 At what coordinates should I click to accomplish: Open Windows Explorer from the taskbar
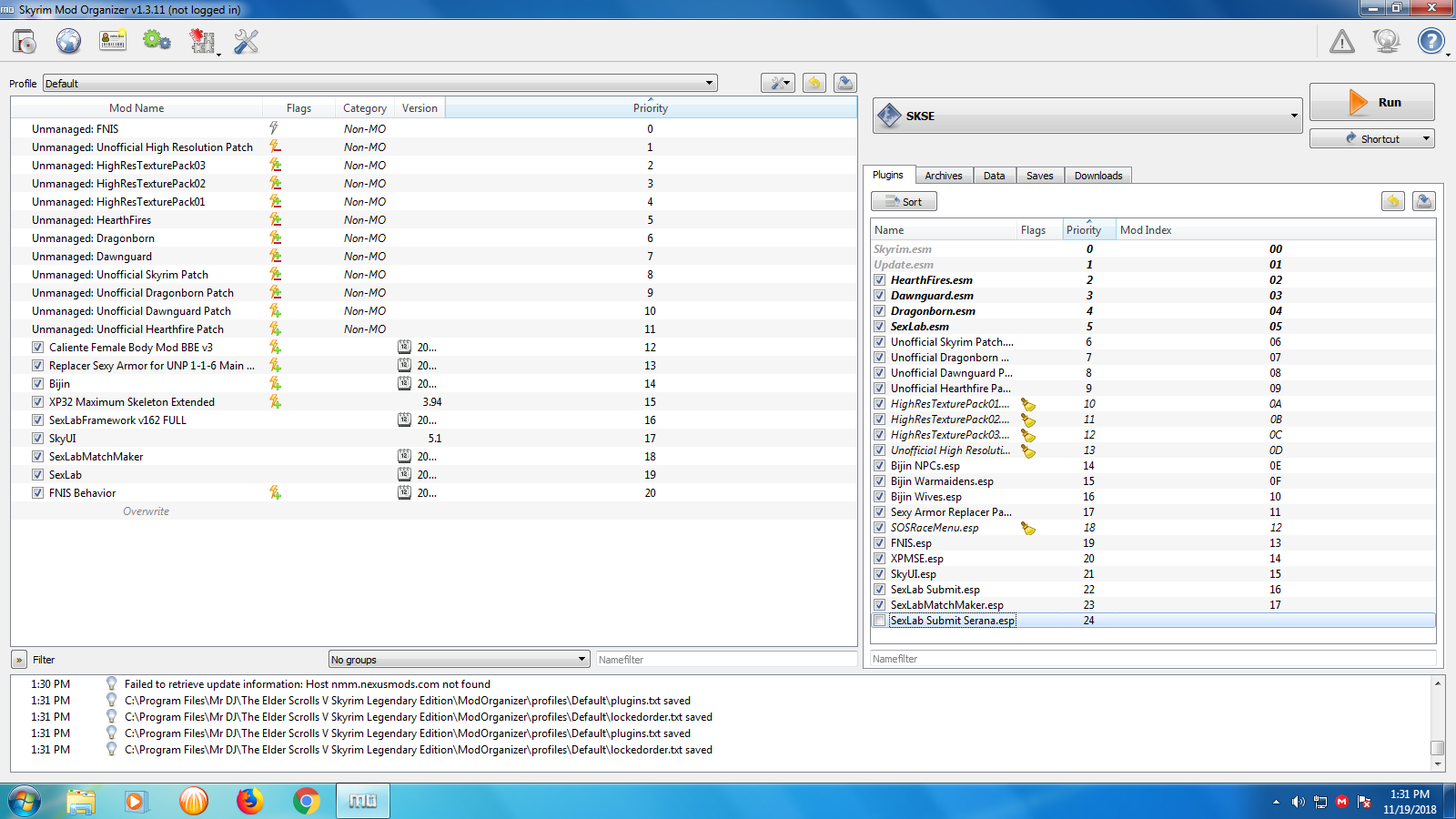(x=81, y=801)
